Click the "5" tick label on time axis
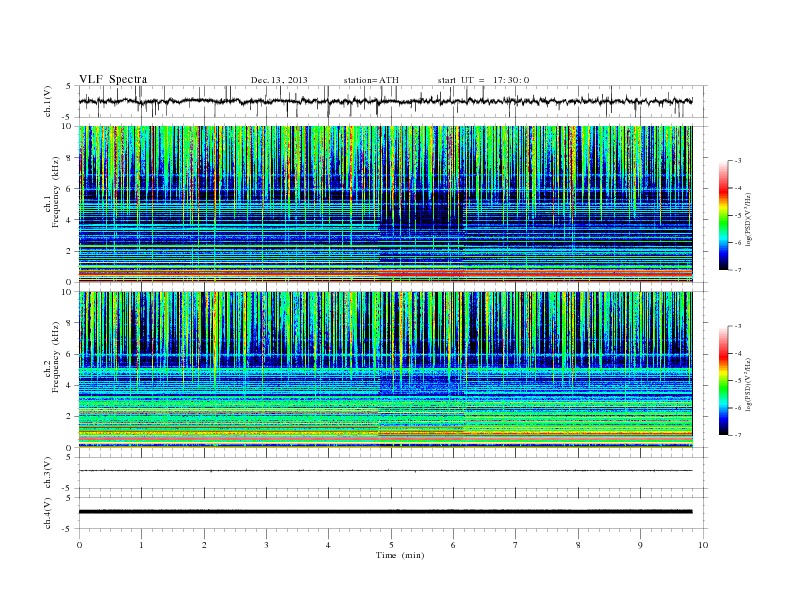The width and height of the screenshot is (792, 612). point(391,545)
